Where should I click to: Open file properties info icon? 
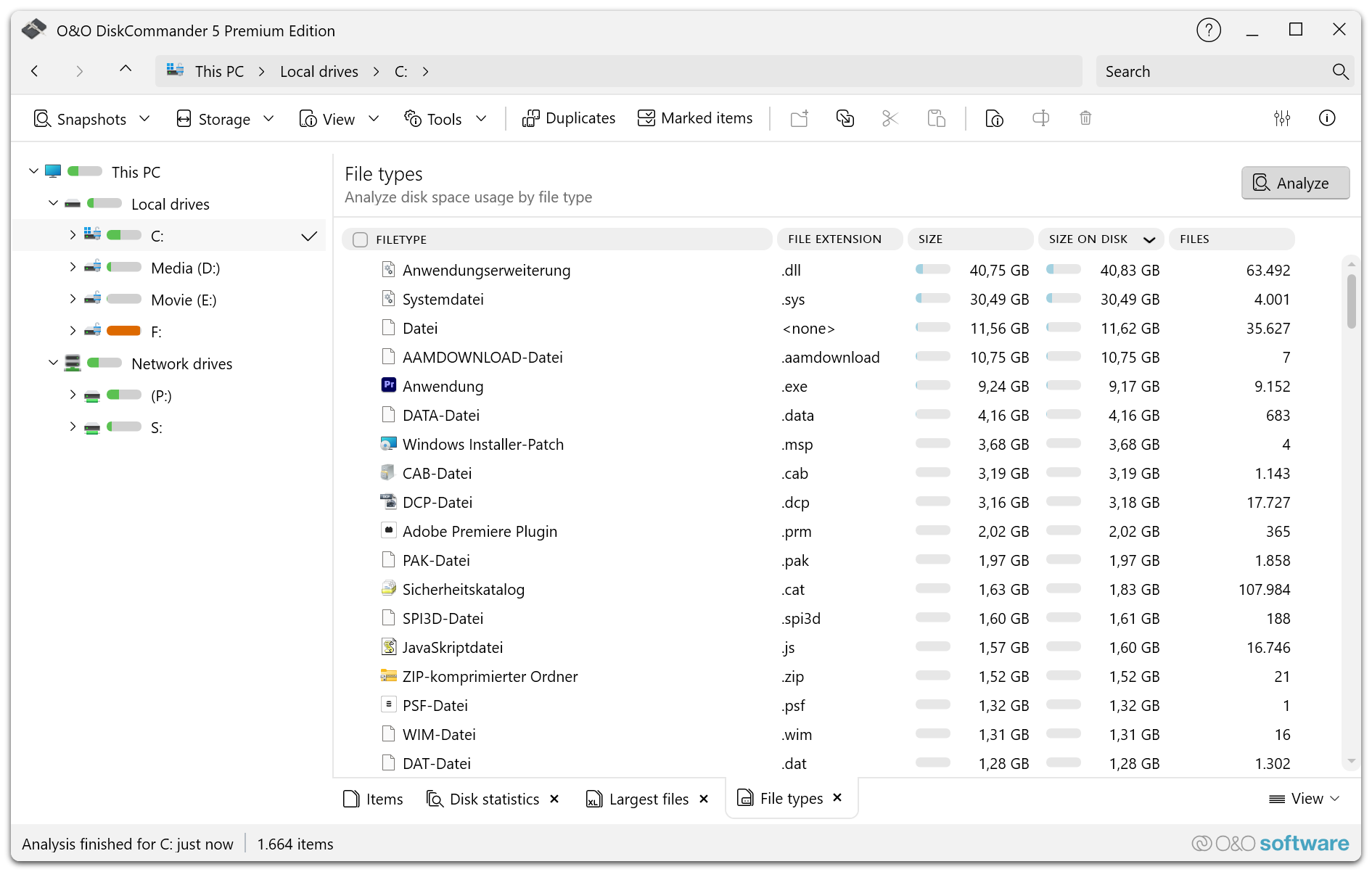point(994,118)
